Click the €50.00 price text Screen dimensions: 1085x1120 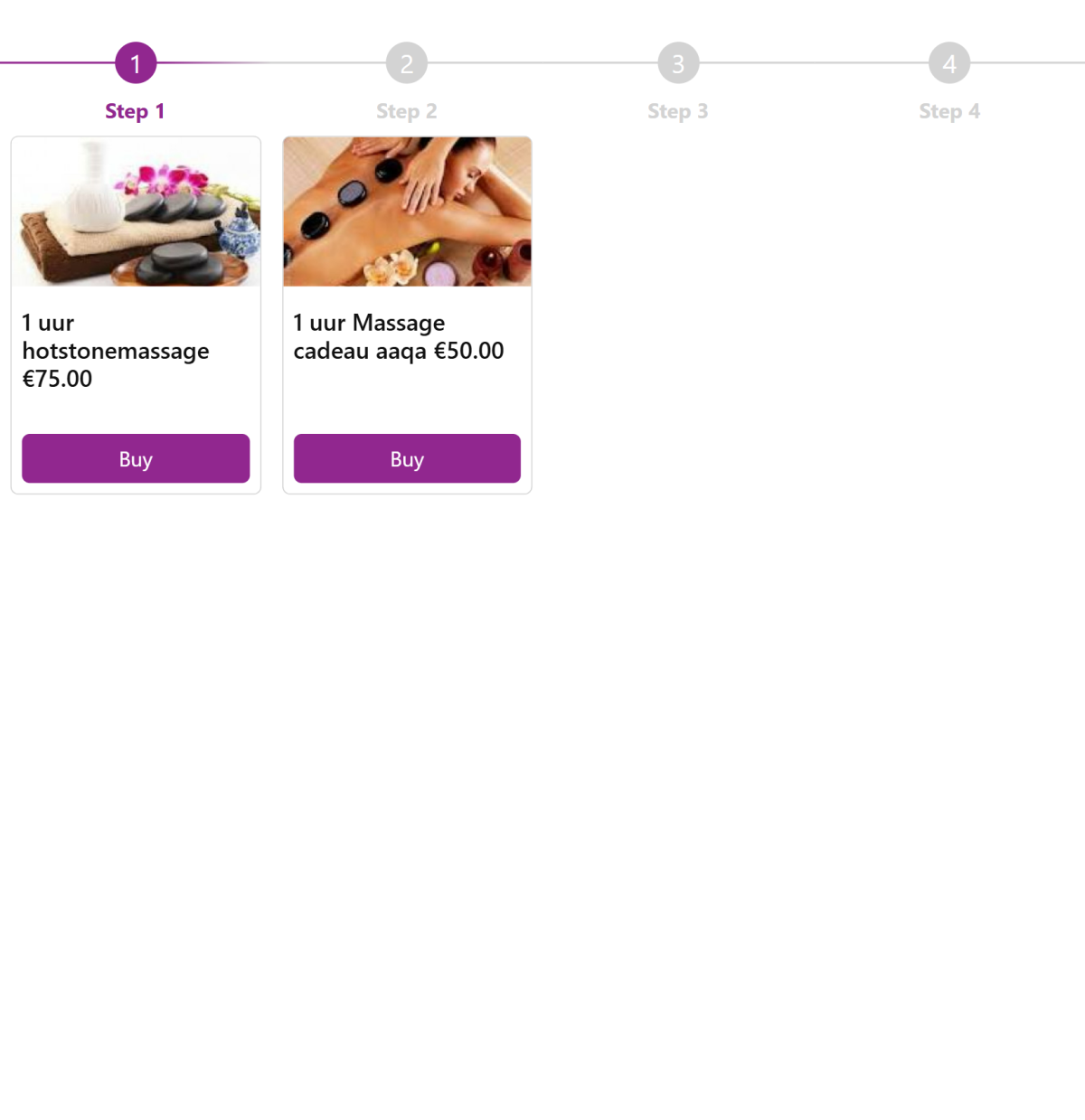468,351
